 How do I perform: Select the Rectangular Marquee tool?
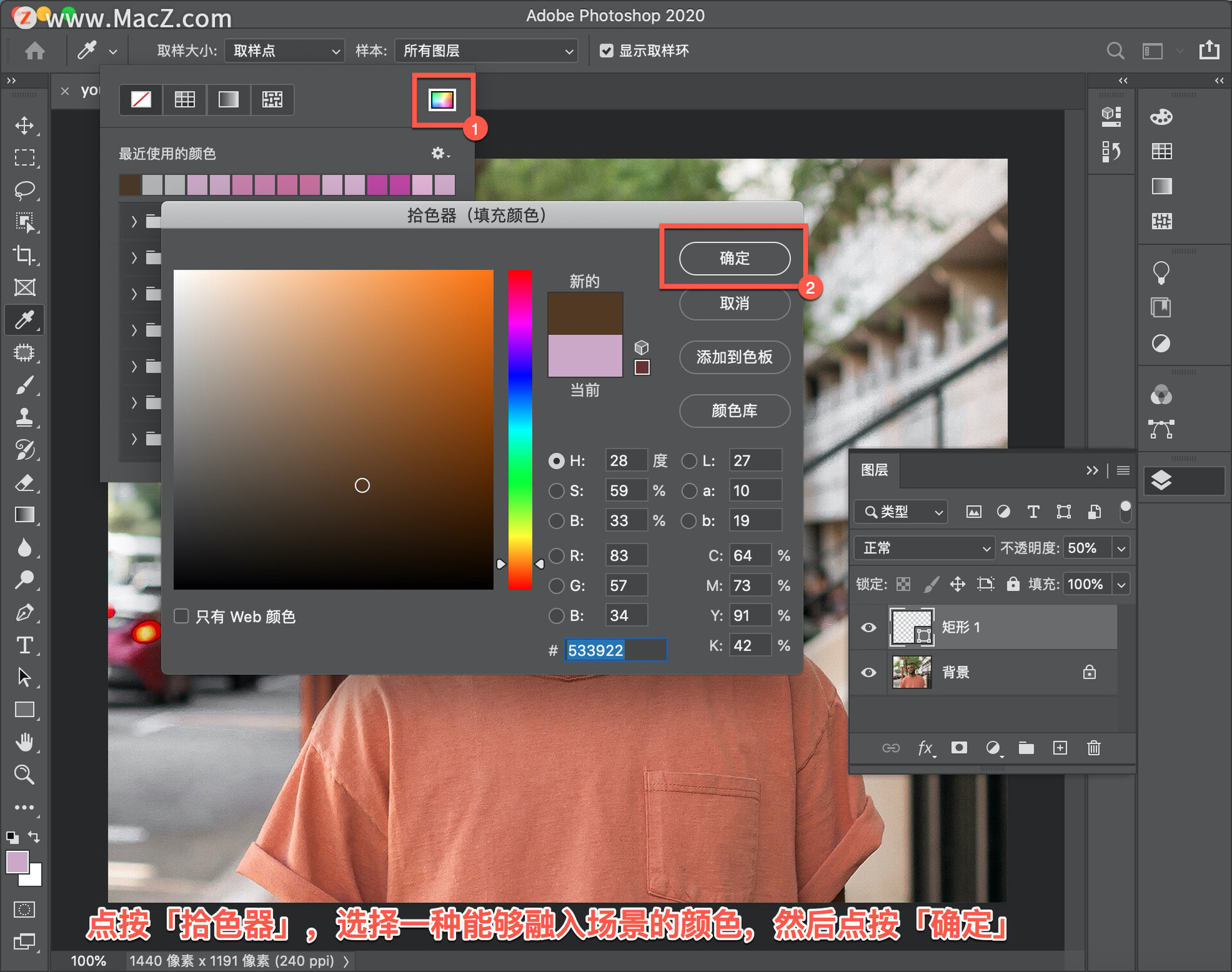[24, 158]
